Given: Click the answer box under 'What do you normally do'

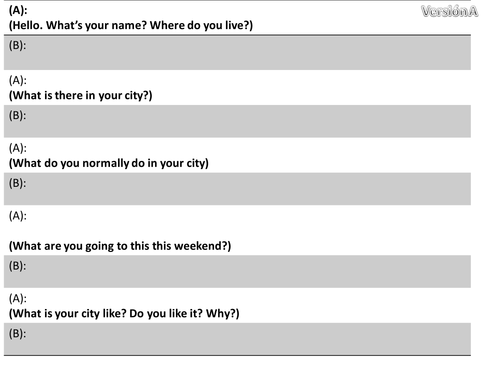Looking at the screenshot, I should 237,189.
